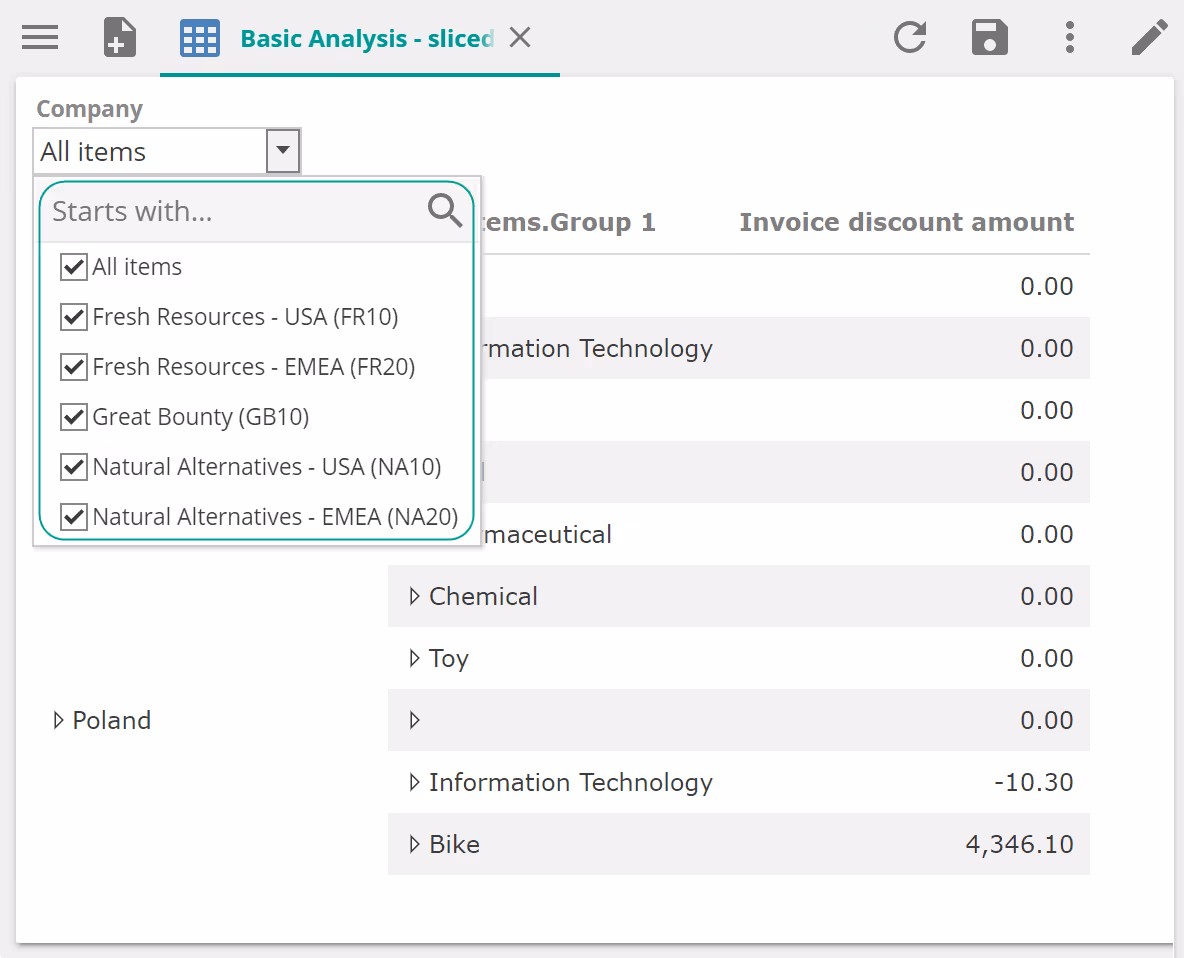Image resolution: width=1184 pixels, height=958 pixels.
Task: Open the three-dot more options menu
Action: 1070,38
